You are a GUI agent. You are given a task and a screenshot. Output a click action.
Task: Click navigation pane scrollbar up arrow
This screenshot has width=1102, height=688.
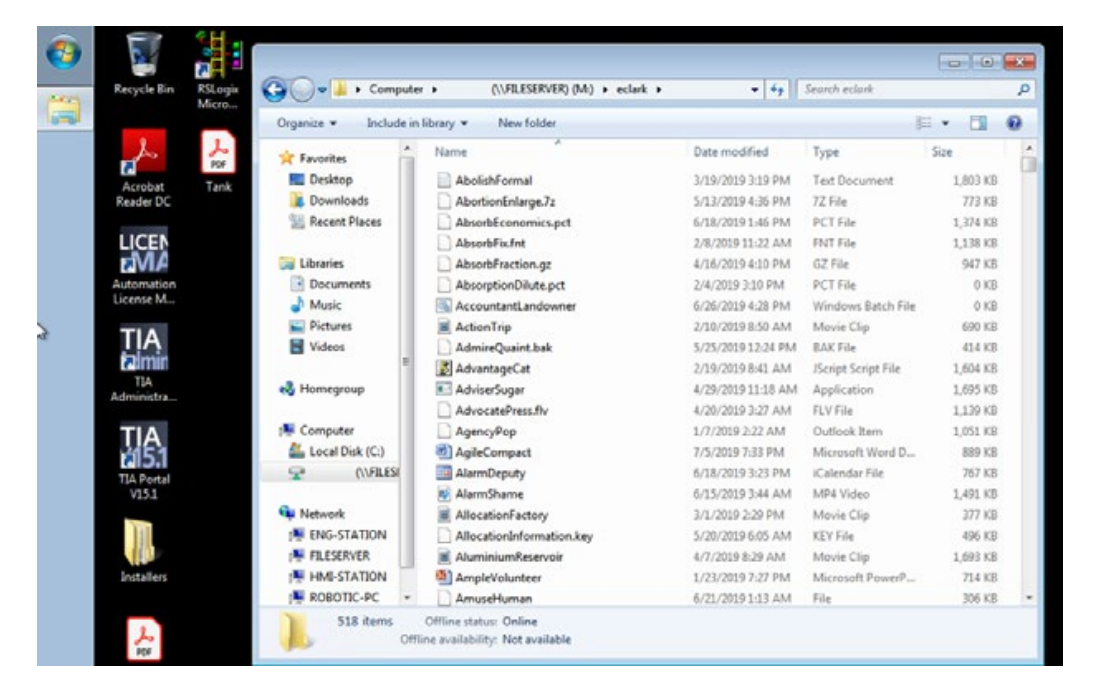406,149
